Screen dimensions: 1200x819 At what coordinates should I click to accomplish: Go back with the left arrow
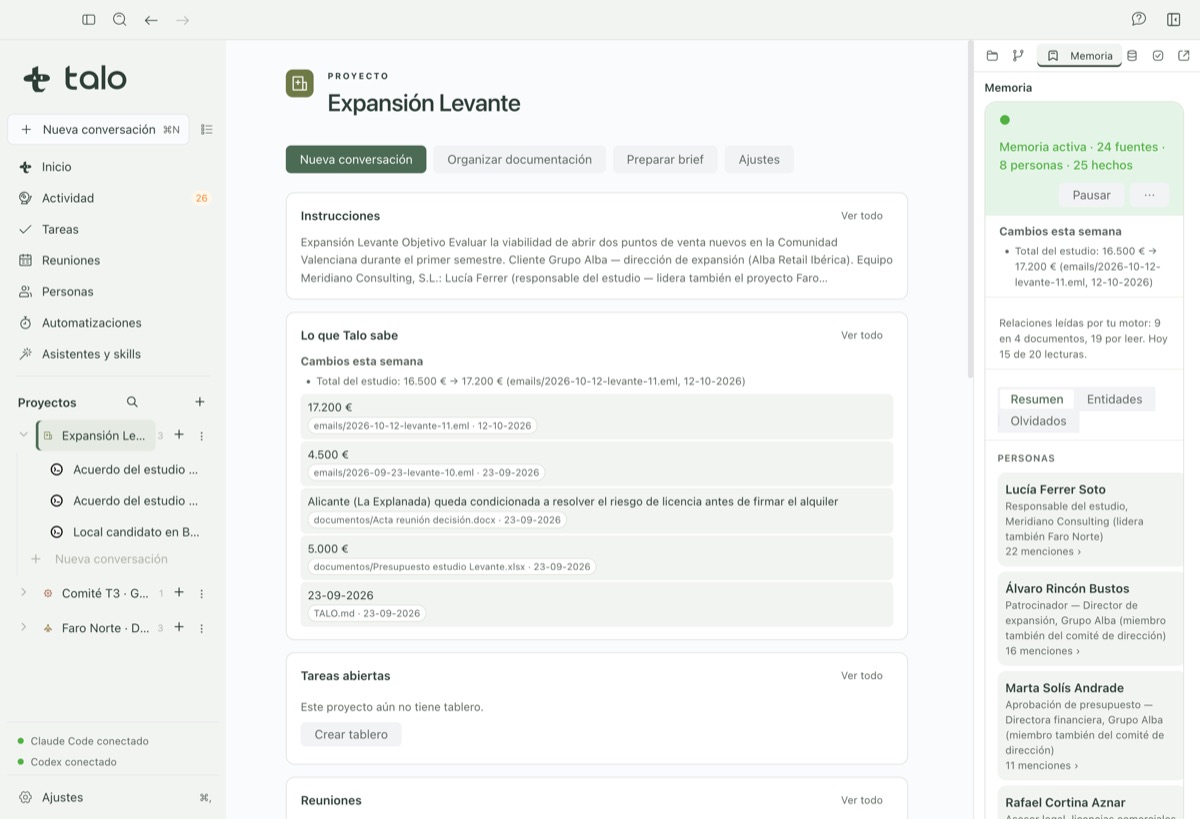tap(151, 19)
